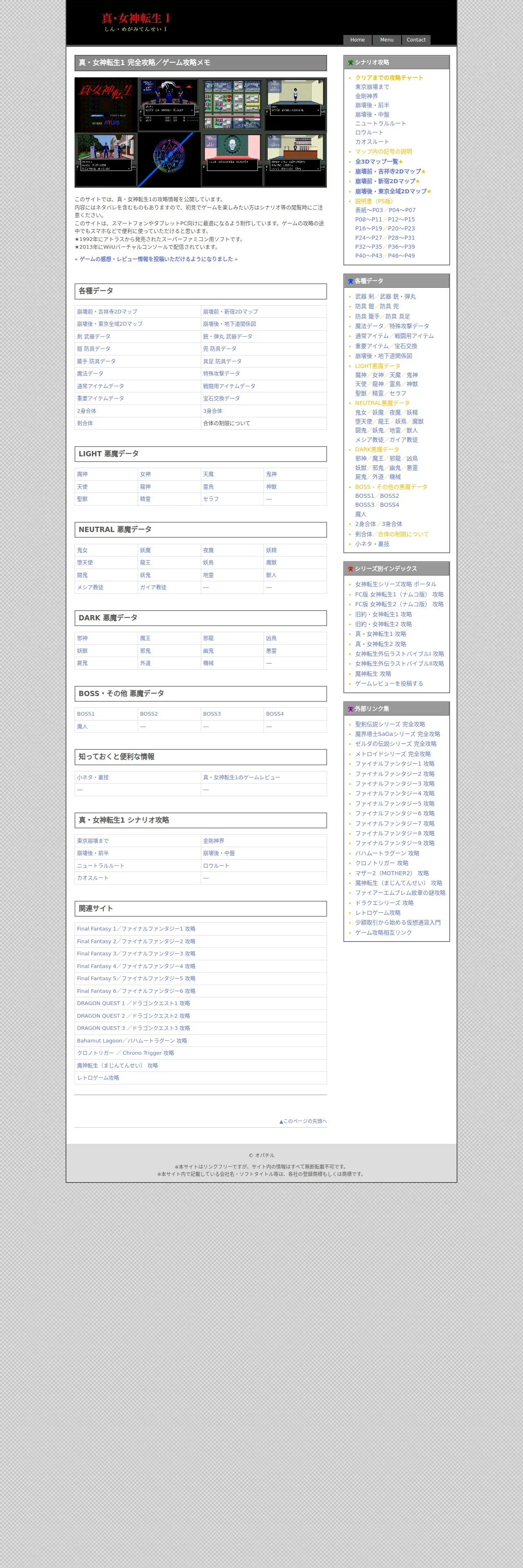Open 戦闘用アイテムデータ link
523x1568 pixels.
pyautogui.click(x=229, y=387)
